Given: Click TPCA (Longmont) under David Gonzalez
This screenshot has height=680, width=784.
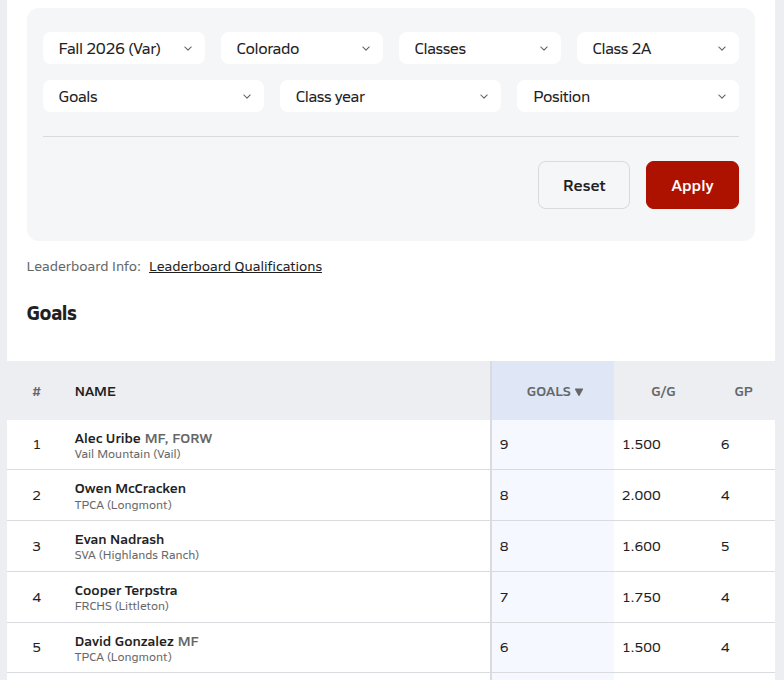Looking at the screenshot, I should [x=123, y=657].
